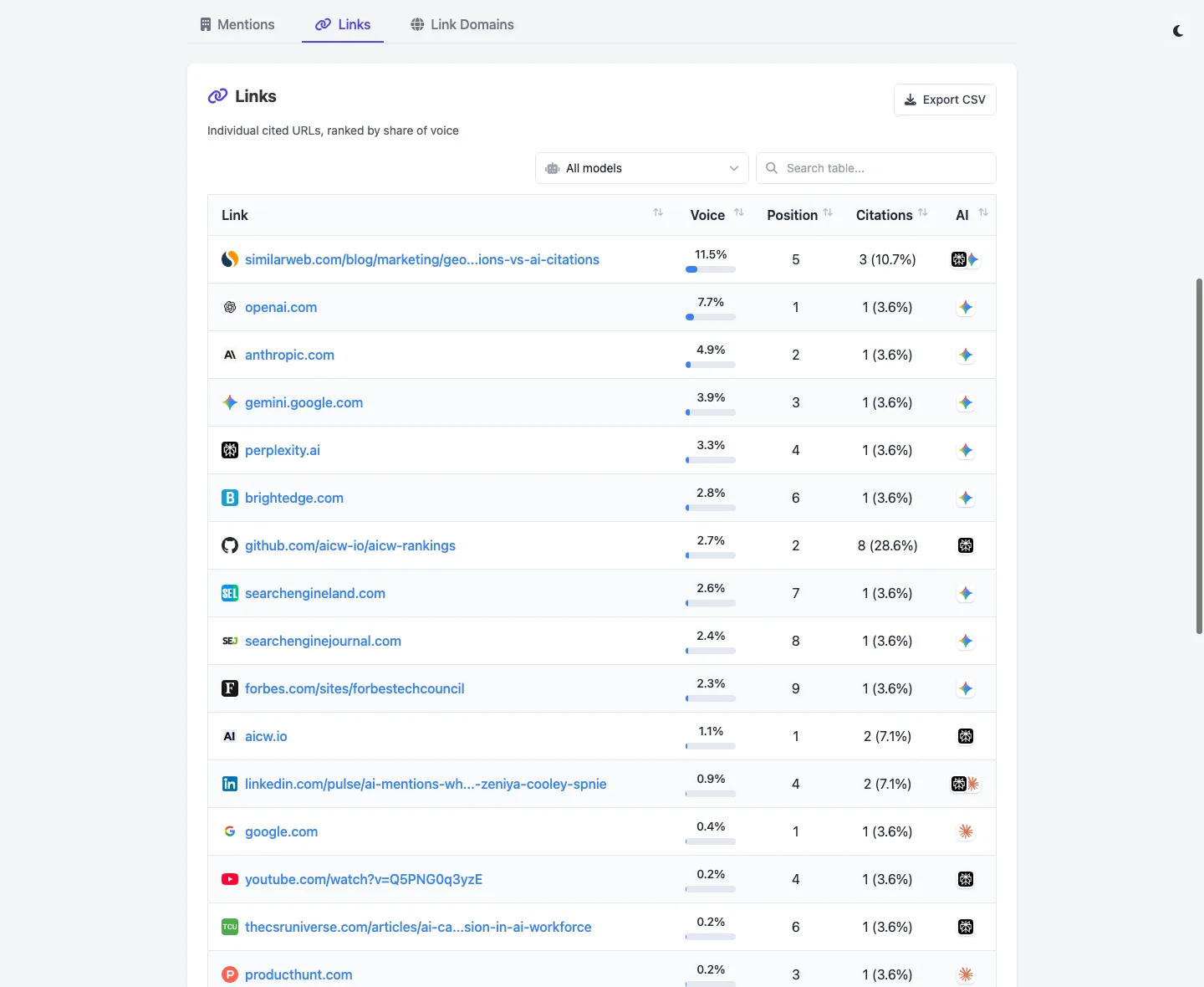Click Perplexity AI icon in github.com row
1204x987 pixels.
(x=966, y=545)
